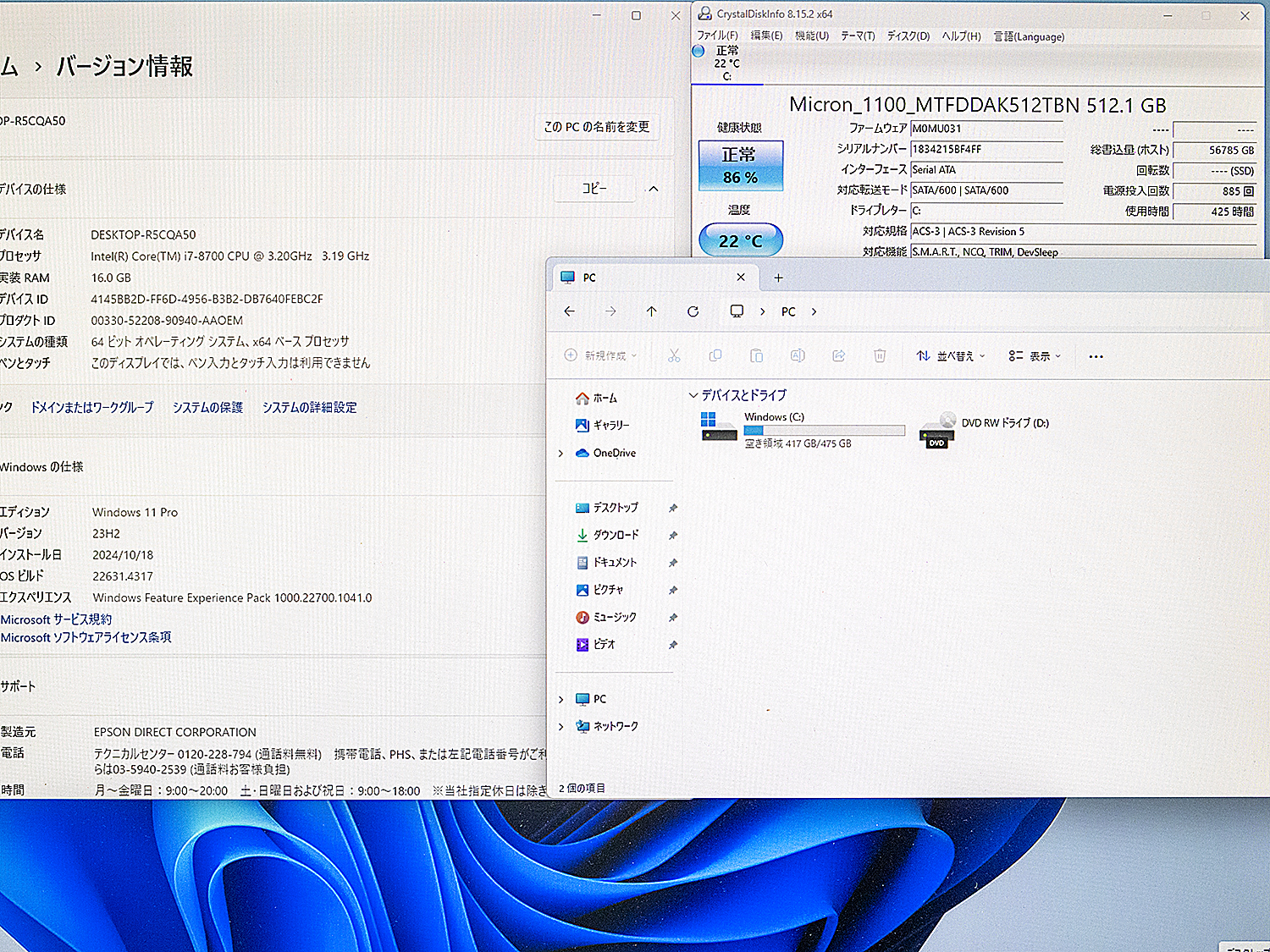
Task: Click the 正常 86 % health button
Action: pos(741,165)
